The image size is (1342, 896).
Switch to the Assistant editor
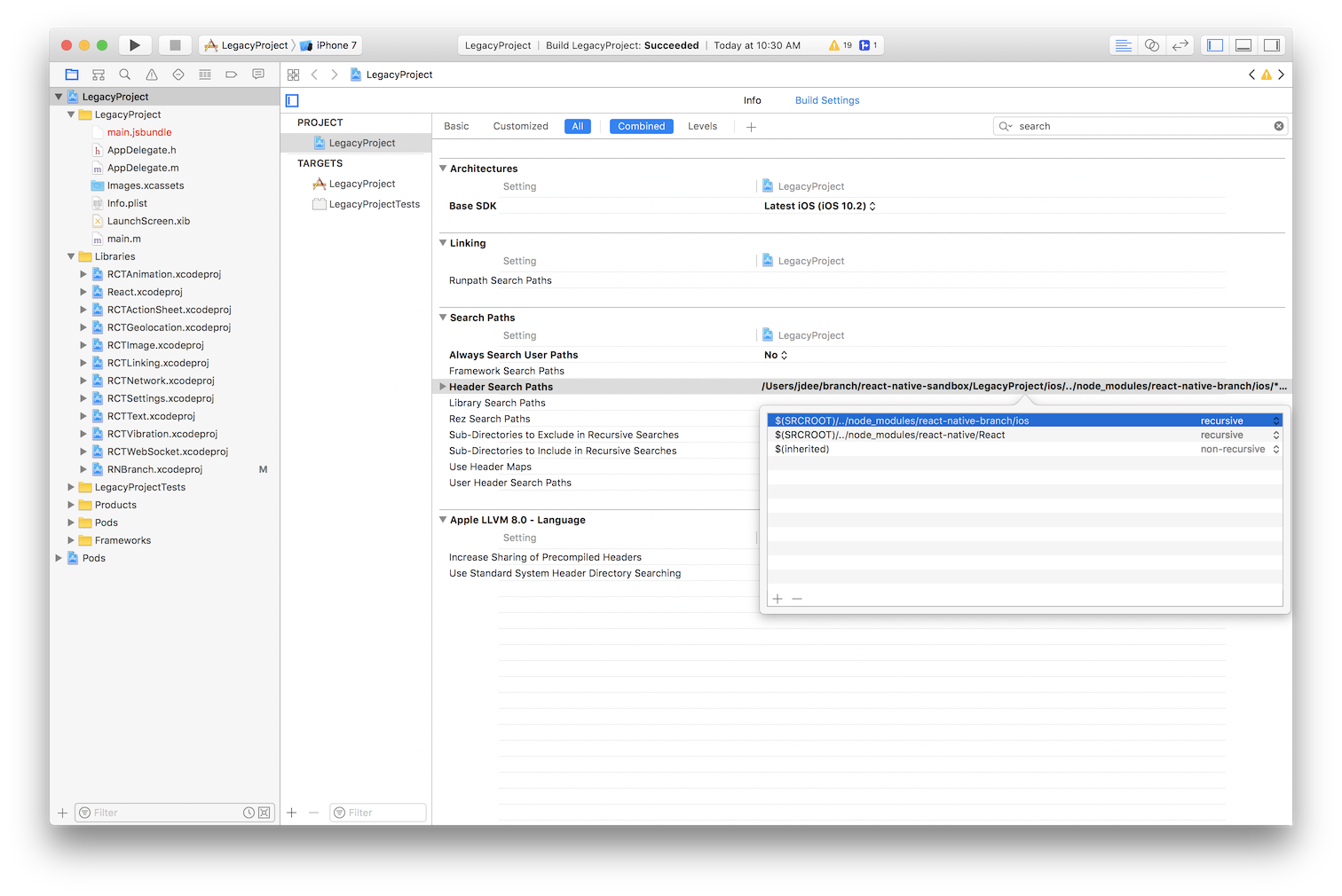tap(1151, 45)
